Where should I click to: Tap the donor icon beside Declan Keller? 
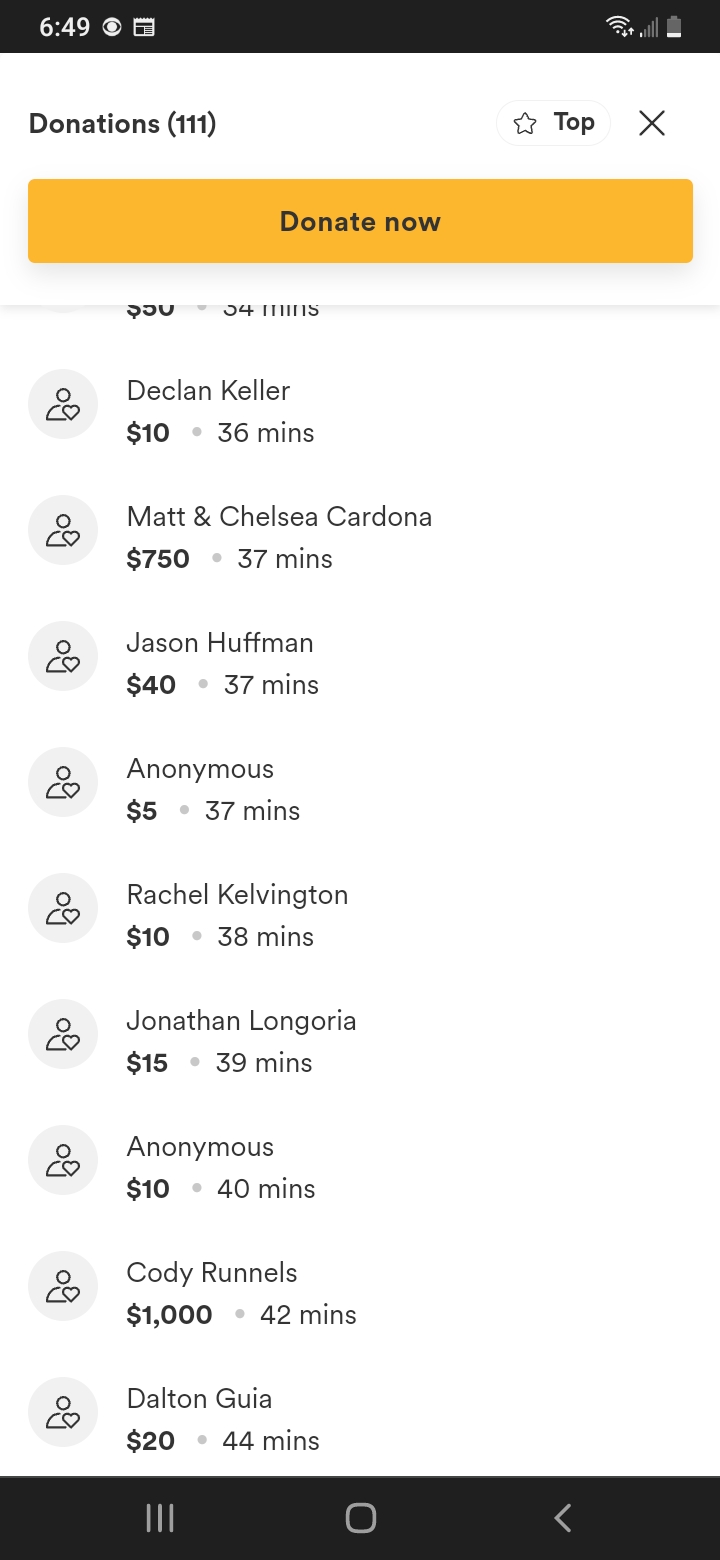pos(63,404)
